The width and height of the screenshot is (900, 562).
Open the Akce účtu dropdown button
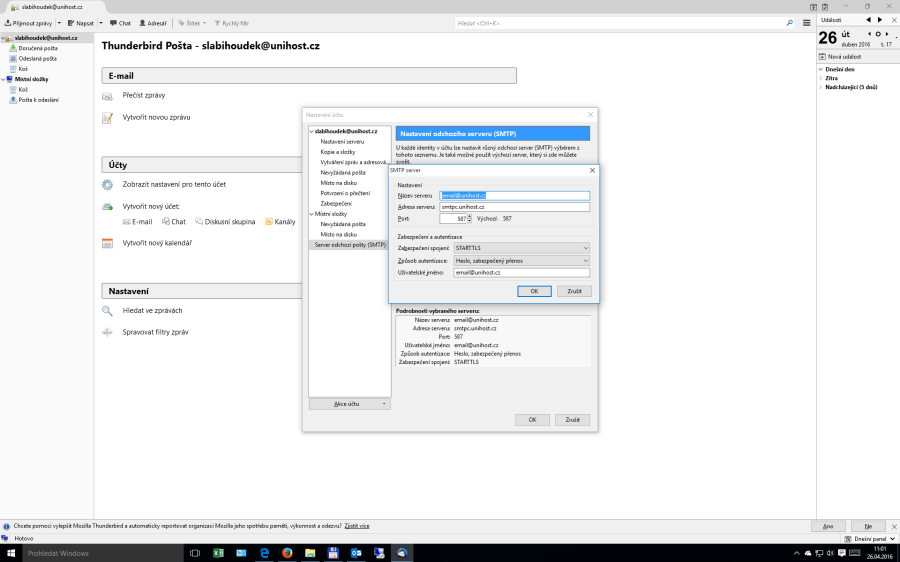pos(350,404)
